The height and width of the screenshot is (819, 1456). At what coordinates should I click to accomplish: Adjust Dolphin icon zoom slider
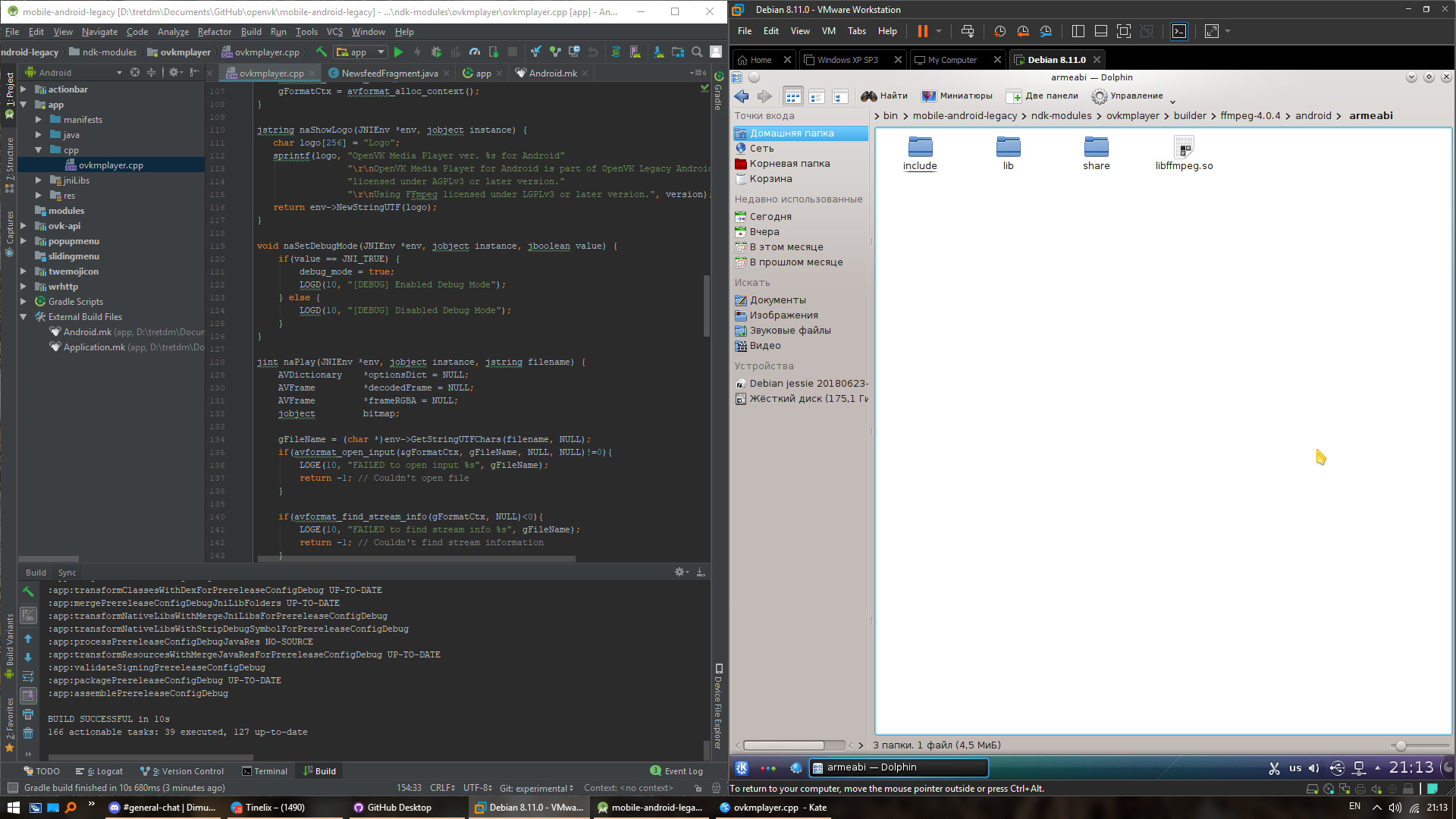[x=1401, y=746]
